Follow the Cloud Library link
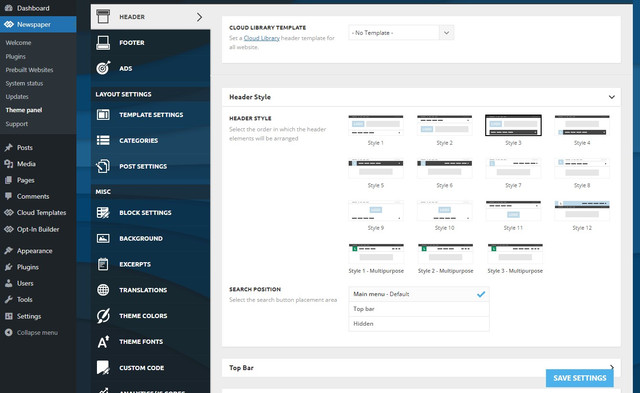This screenshot has width=640, height=393. (x=262, y=38)
